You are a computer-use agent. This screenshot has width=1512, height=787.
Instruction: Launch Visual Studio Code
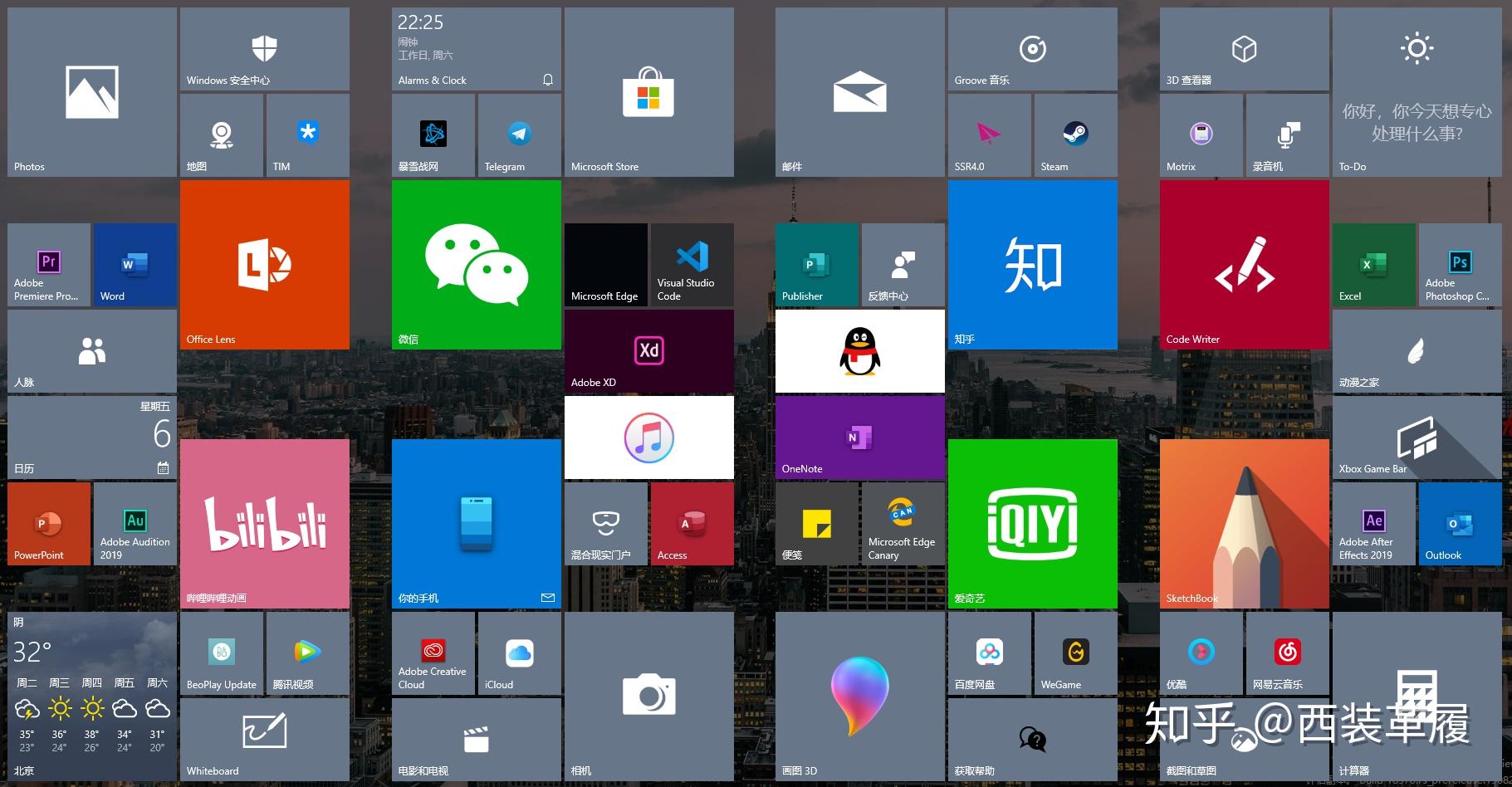tap(690, 264)
